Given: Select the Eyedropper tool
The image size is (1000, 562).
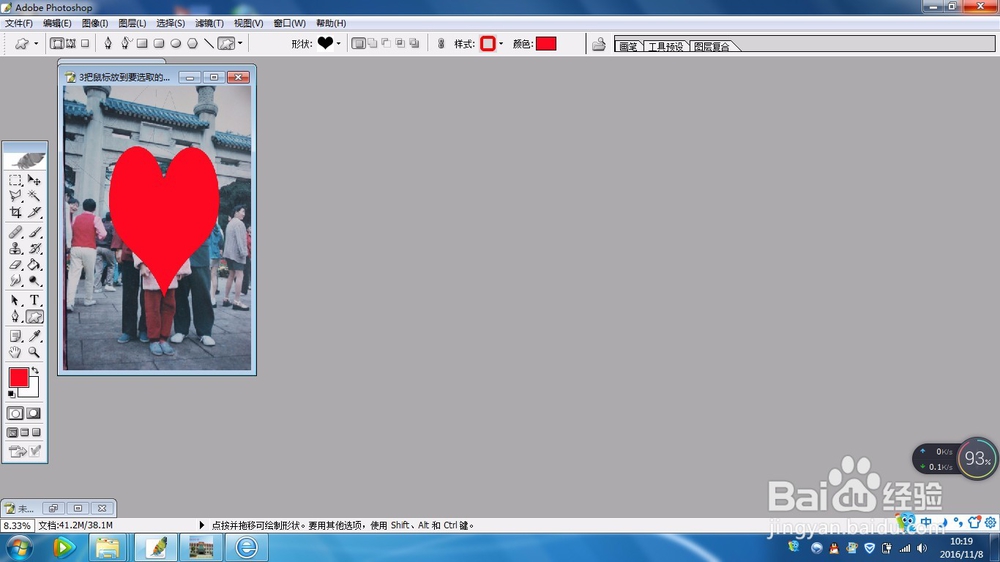Looking at the screenshot, I should [x=34, y=336].
